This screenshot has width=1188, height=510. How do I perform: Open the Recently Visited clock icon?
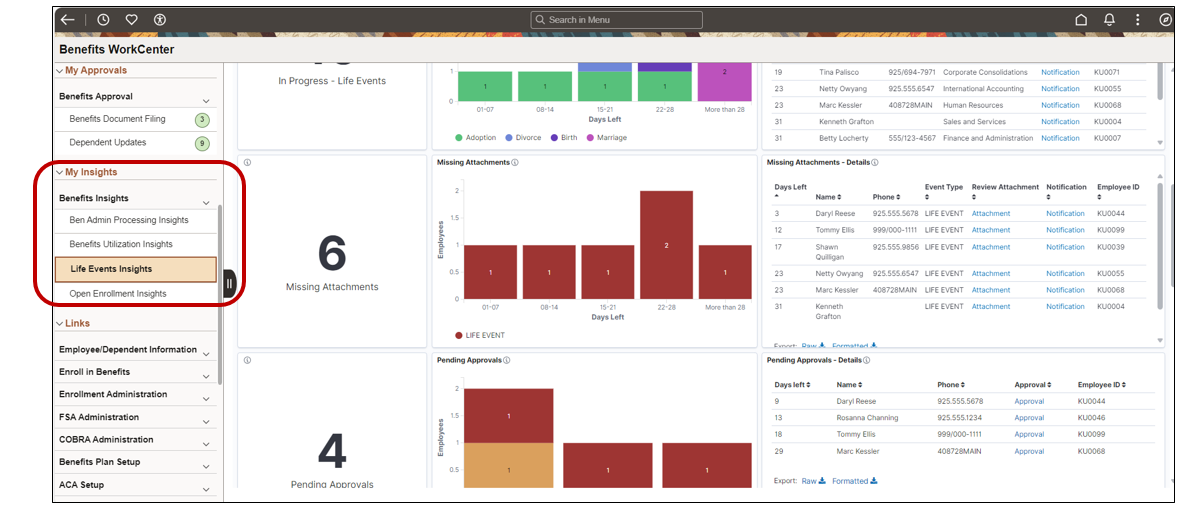[104, 20]
